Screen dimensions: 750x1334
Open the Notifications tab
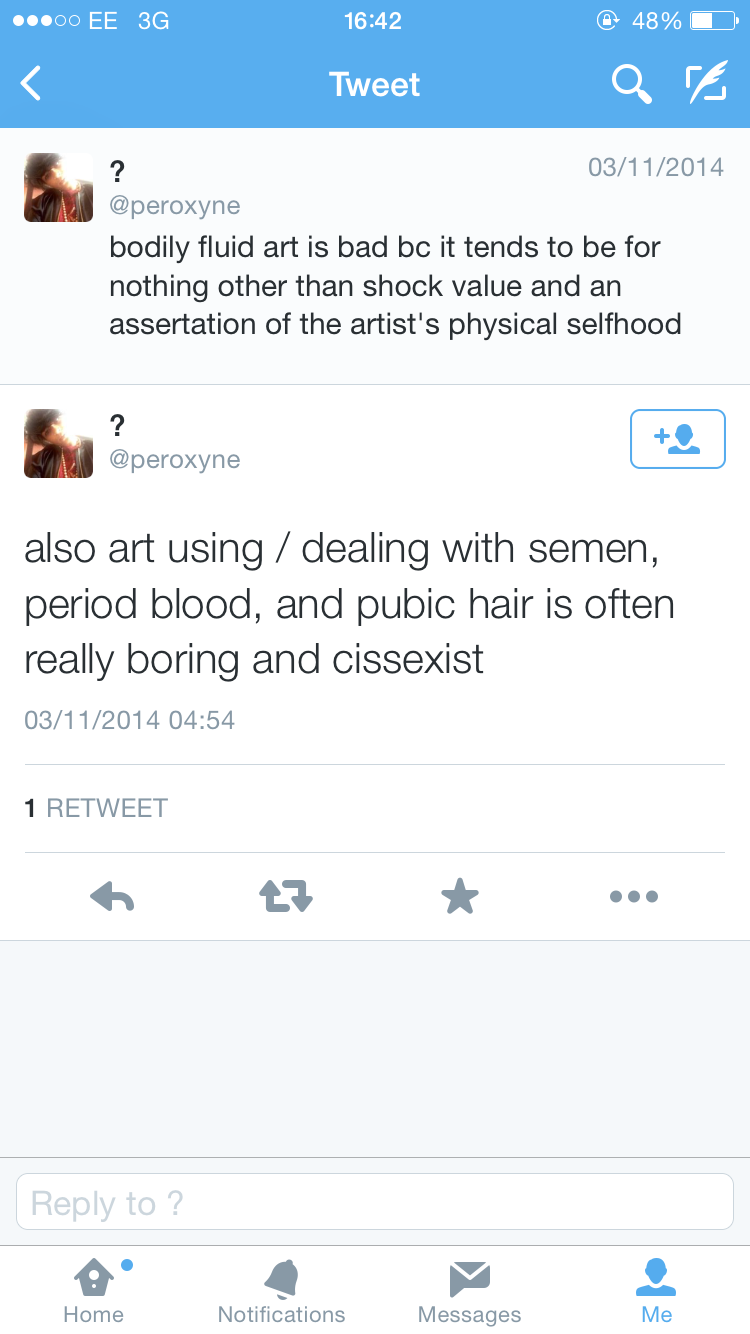click(x=281, y=1290)
